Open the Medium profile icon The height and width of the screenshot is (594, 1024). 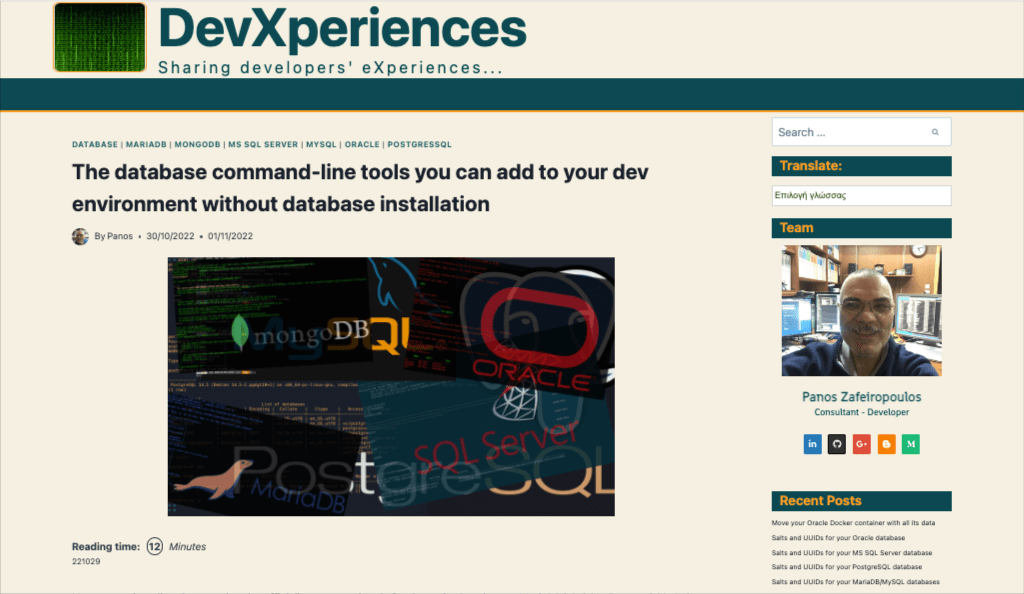910,444
